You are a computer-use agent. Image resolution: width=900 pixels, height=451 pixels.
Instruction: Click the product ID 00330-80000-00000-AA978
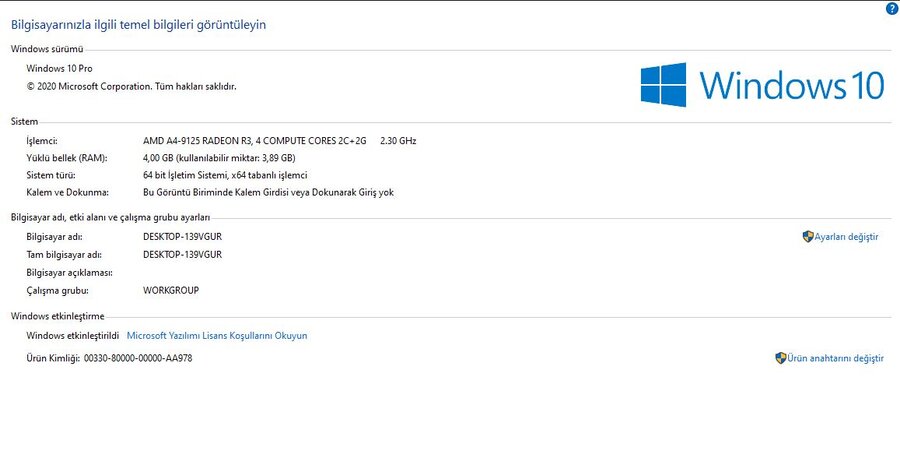[x=138, y=358]
